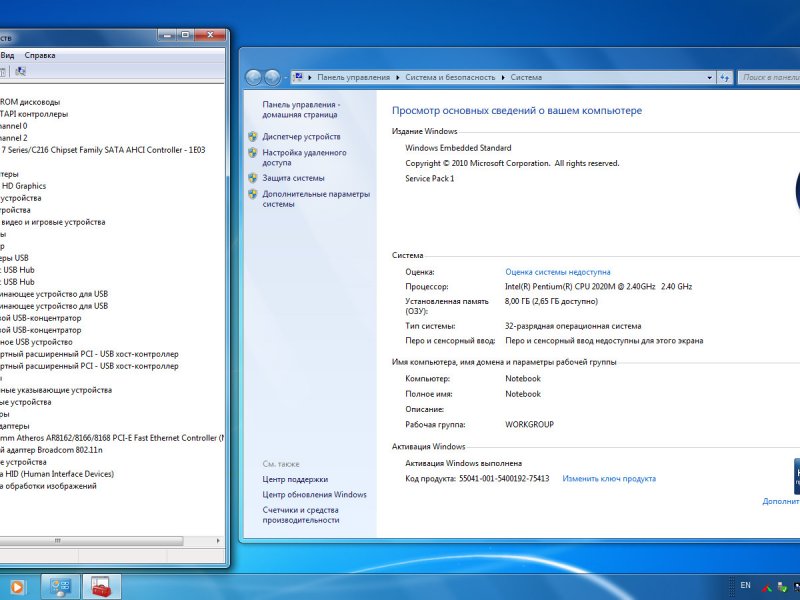Click the 32-разрядная операционная система value
Screen dimensions: 800x600
[573, 326]
